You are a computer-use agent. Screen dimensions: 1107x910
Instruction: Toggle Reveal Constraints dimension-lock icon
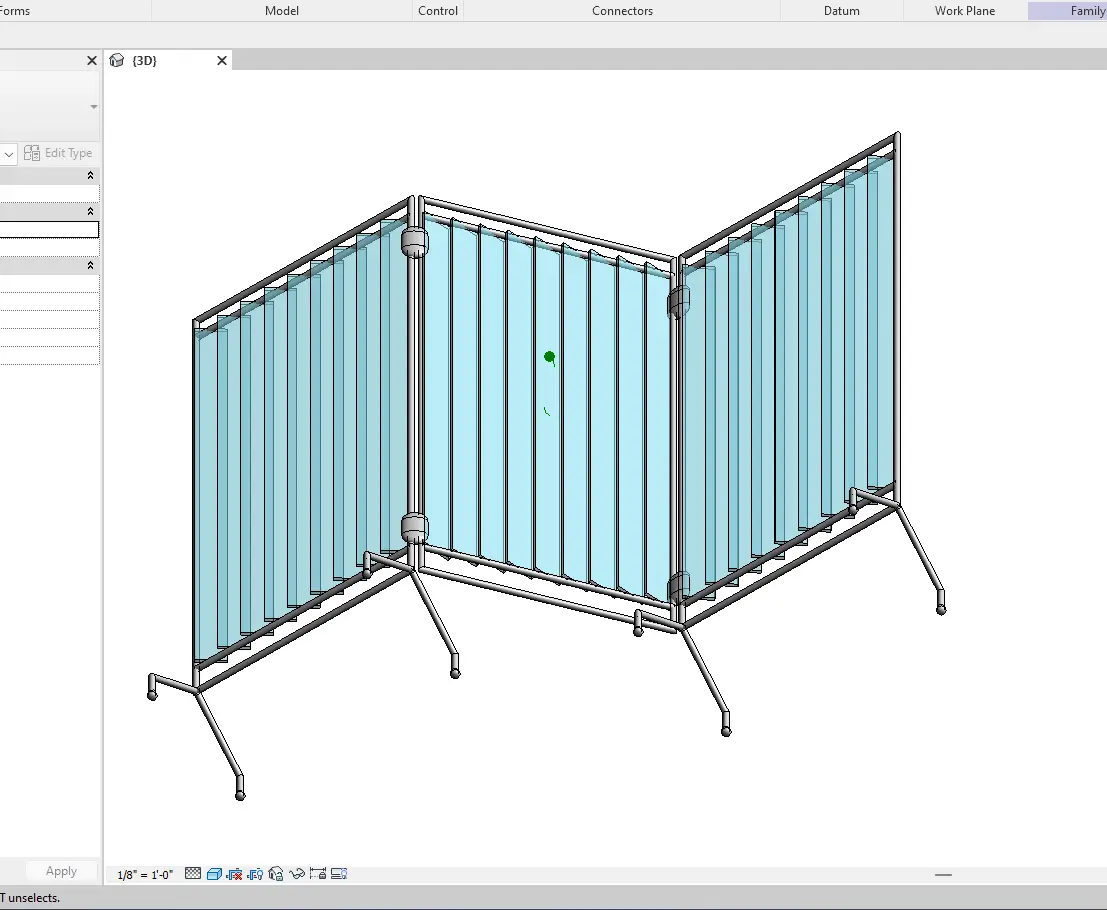[x=318, y=874]
